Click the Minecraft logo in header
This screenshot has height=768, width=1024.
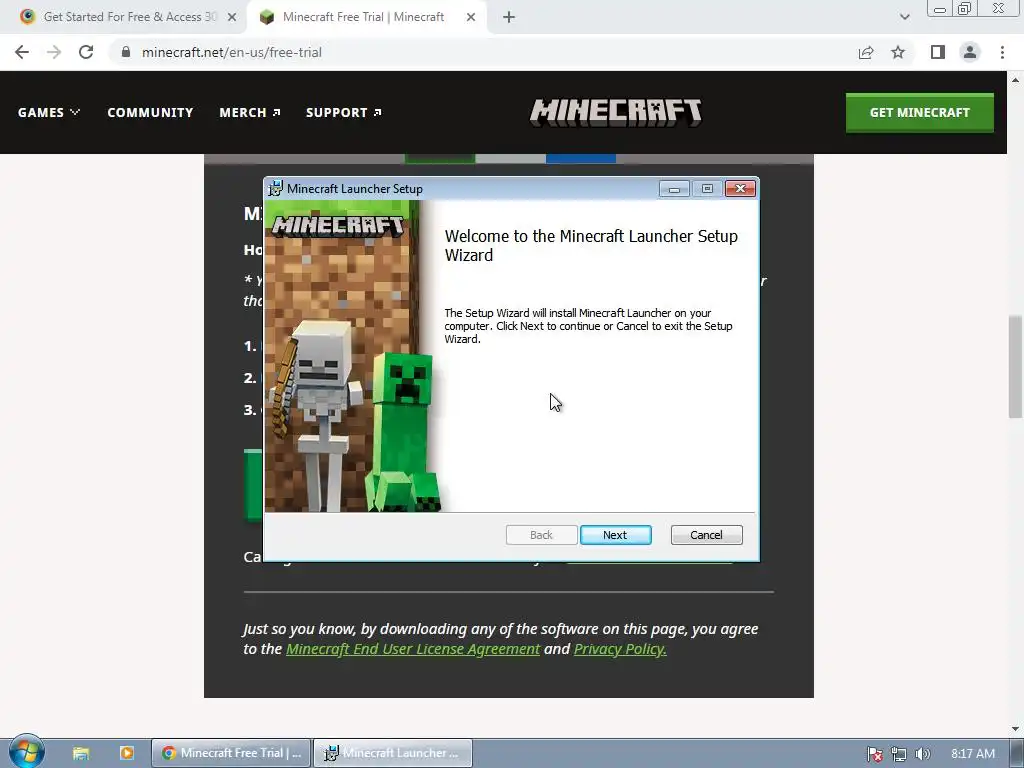coord(615,112)
